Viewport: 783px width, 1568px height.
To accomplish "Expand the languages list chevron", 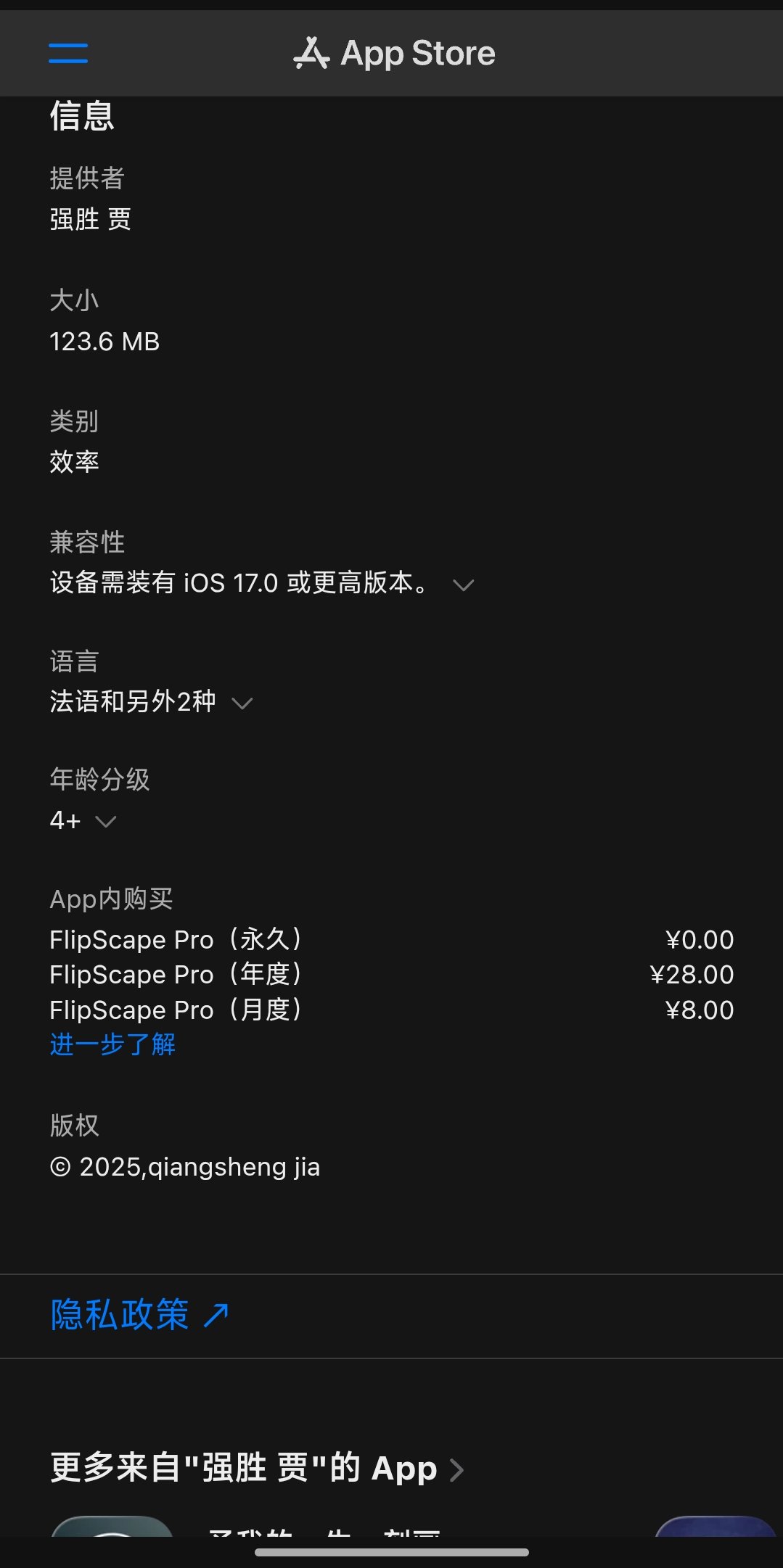I will 242,703.
